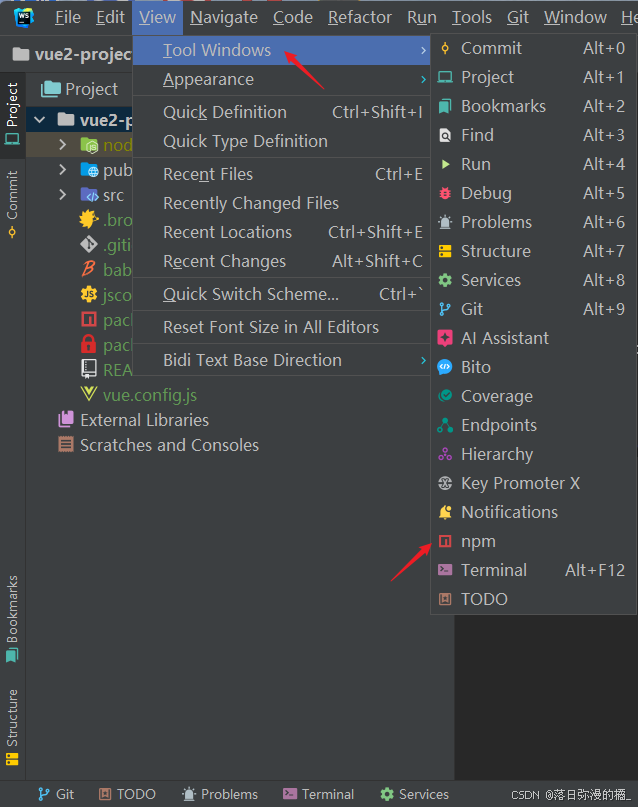Image resolution: width=638 pixels, height=807 pixels.
Task: Open the Run menu in menu bar
Action: [x=422, y=17]
